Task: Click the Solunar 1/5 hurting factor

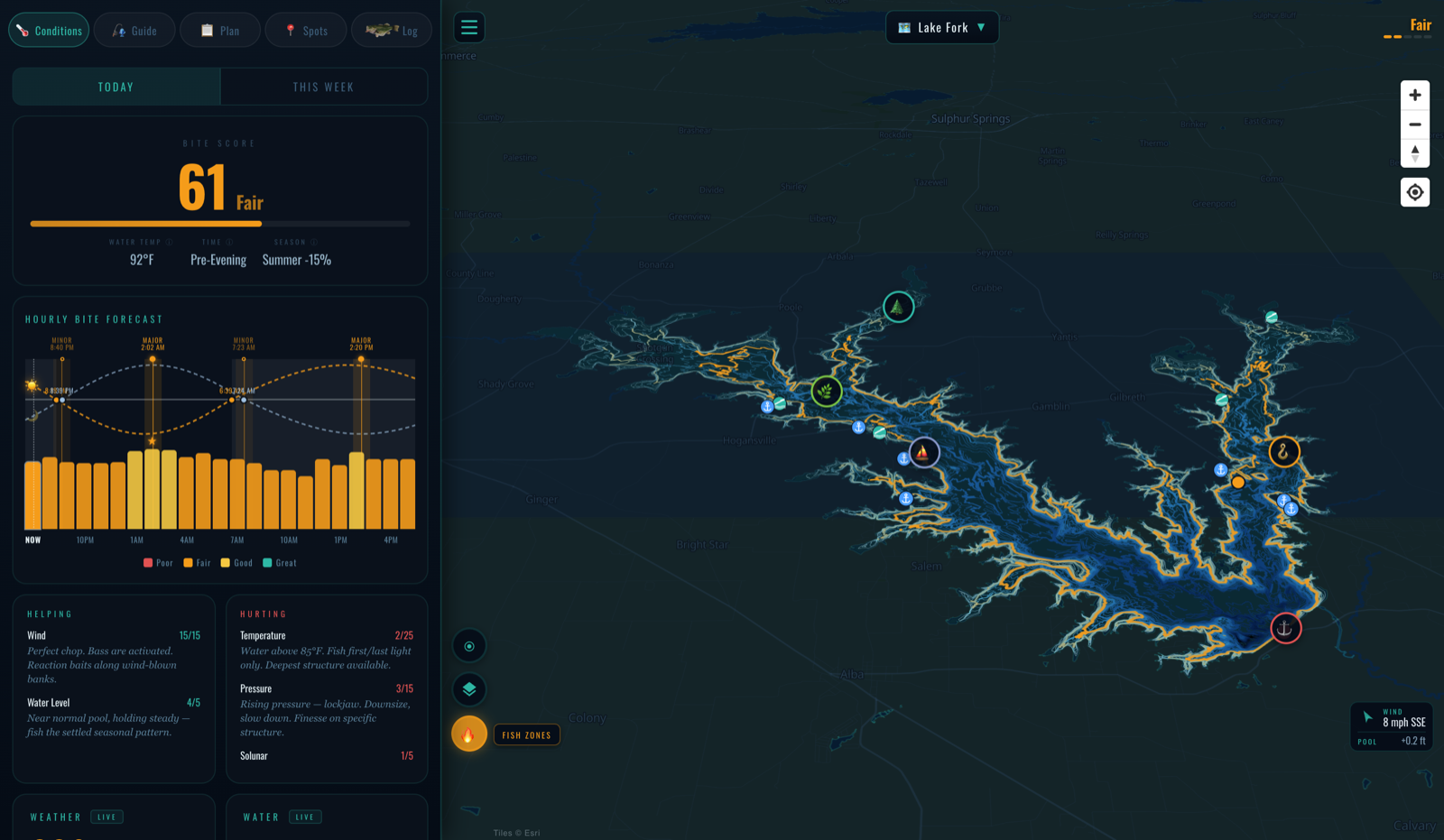Action: [327, 756]
